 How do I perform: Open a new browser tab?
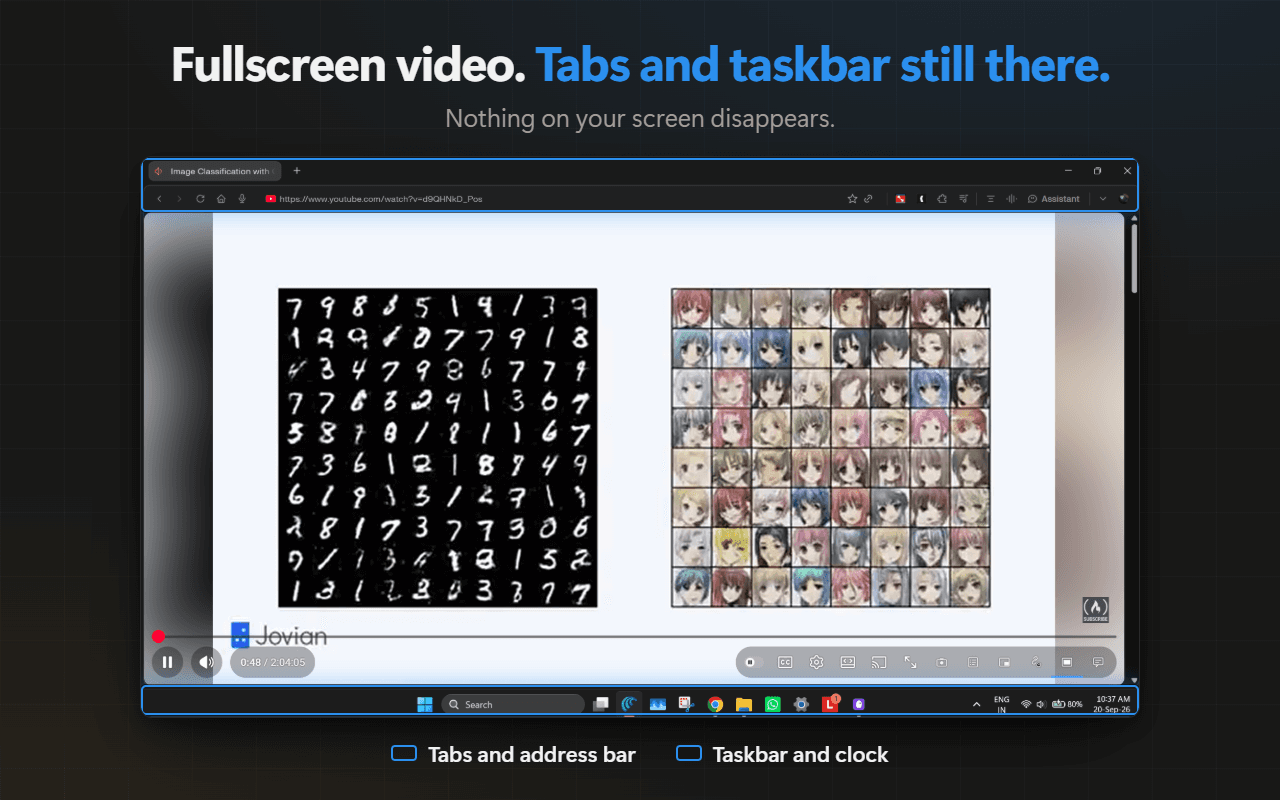tap(297, 171)
